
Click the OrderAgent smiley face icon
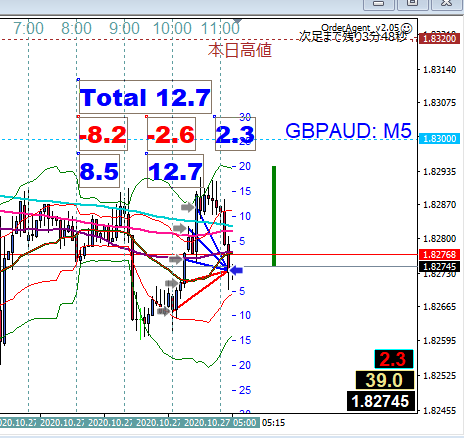coord(407,28)
